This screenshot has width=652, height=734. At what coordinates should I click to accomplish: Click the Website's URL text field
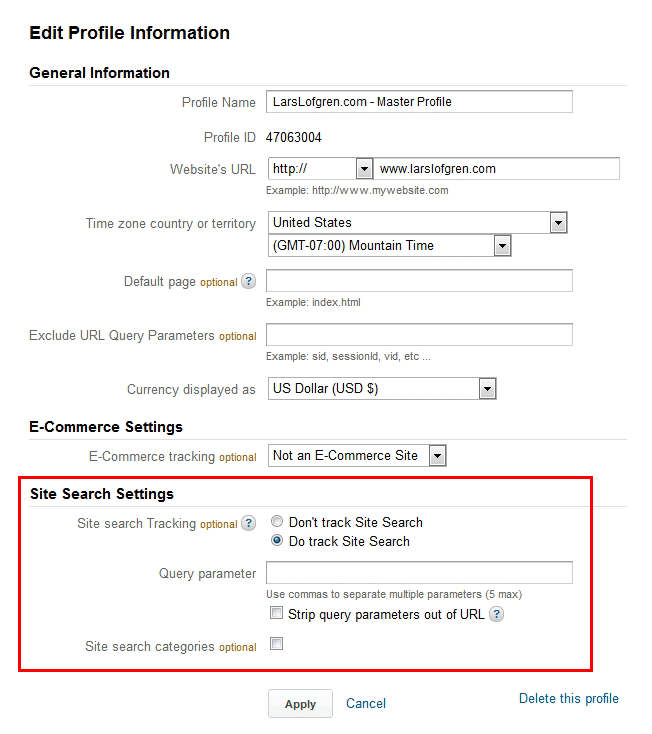point(497,168)
